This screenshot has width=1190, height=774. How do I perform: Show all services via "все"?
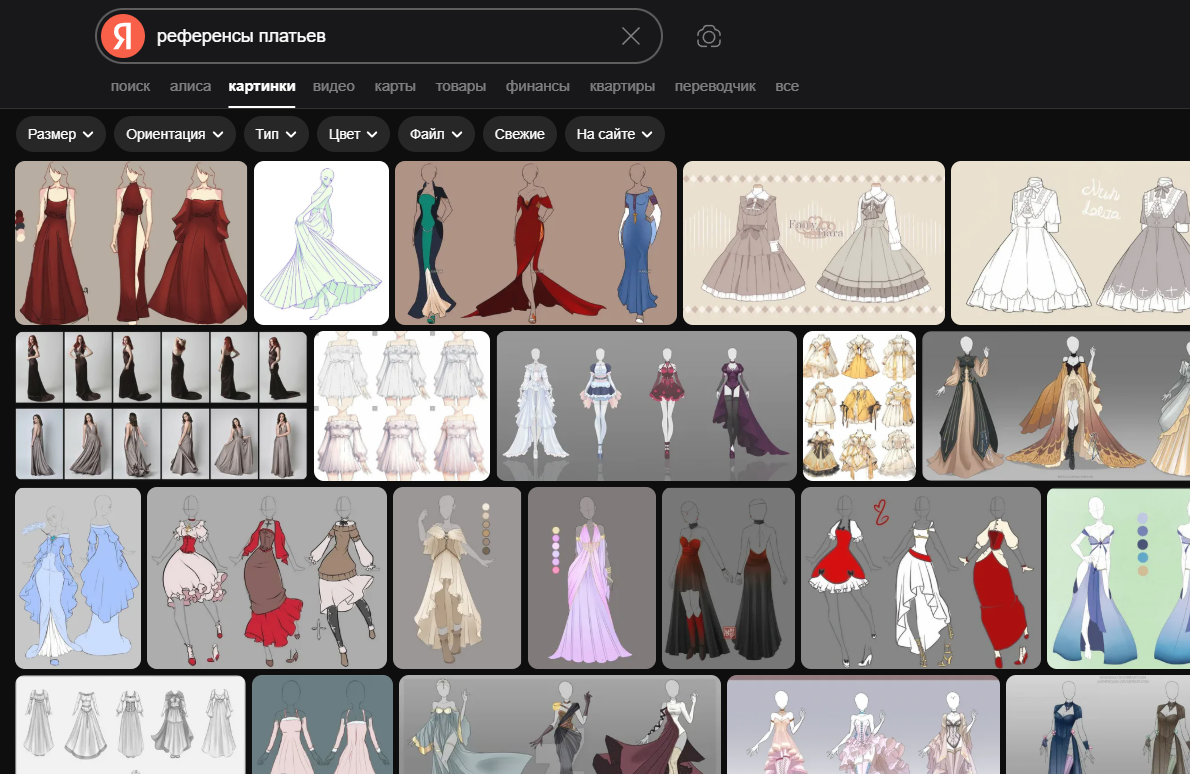pos(787,86)
